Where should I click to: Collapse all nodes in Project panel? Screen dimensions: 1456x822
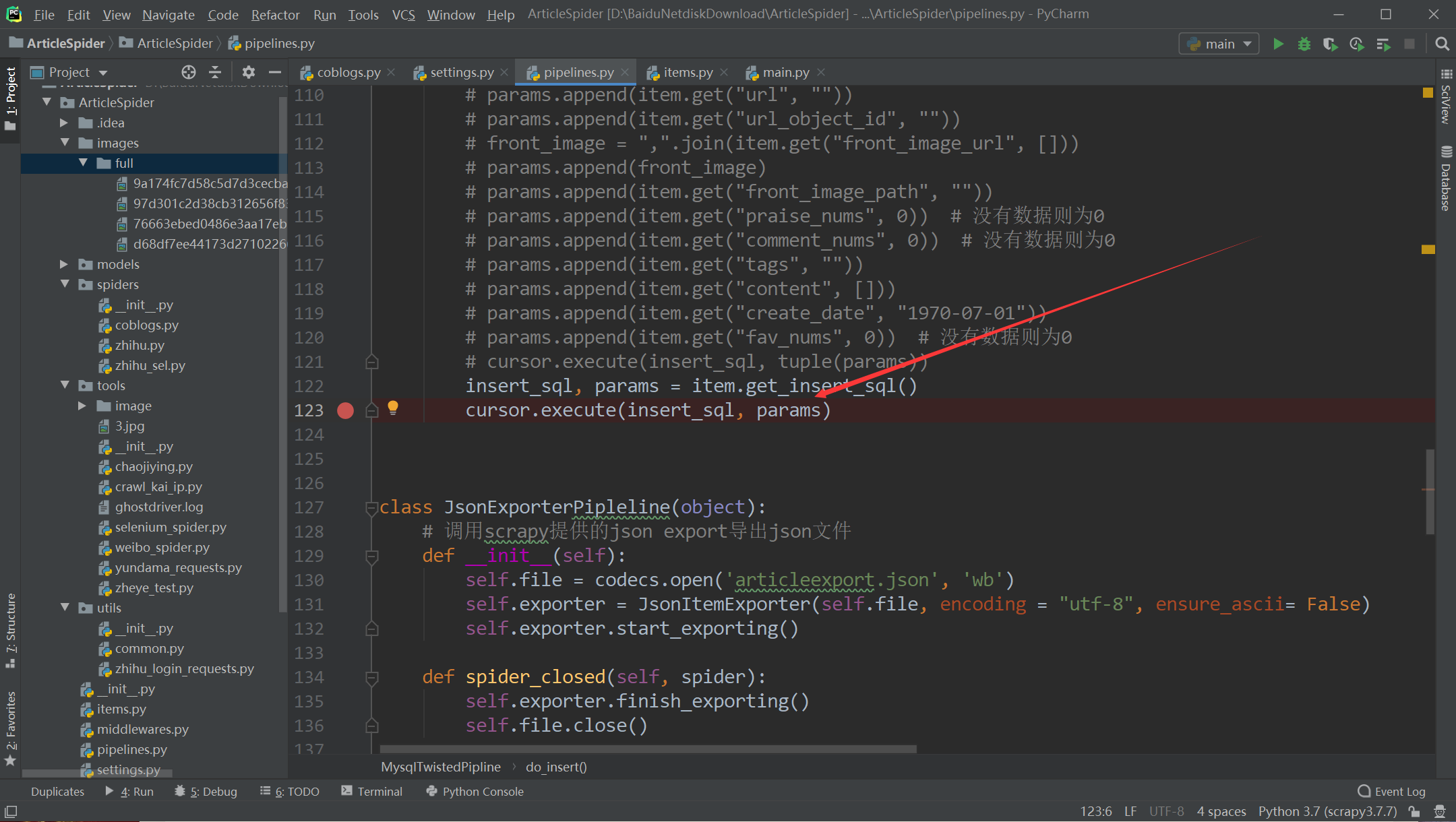click(215, 72)
